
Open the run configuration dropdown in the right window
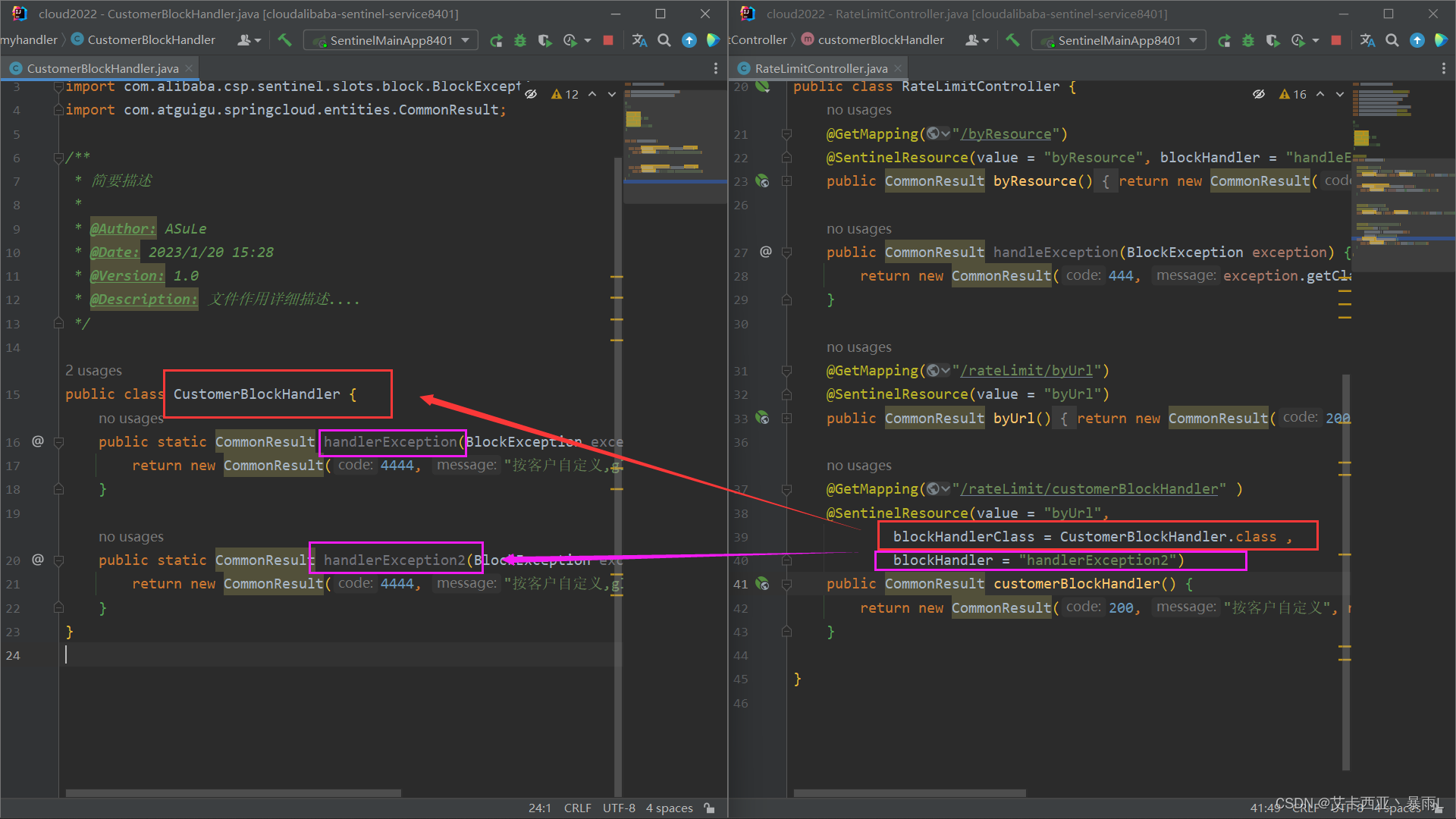(x=1119, y=40)
